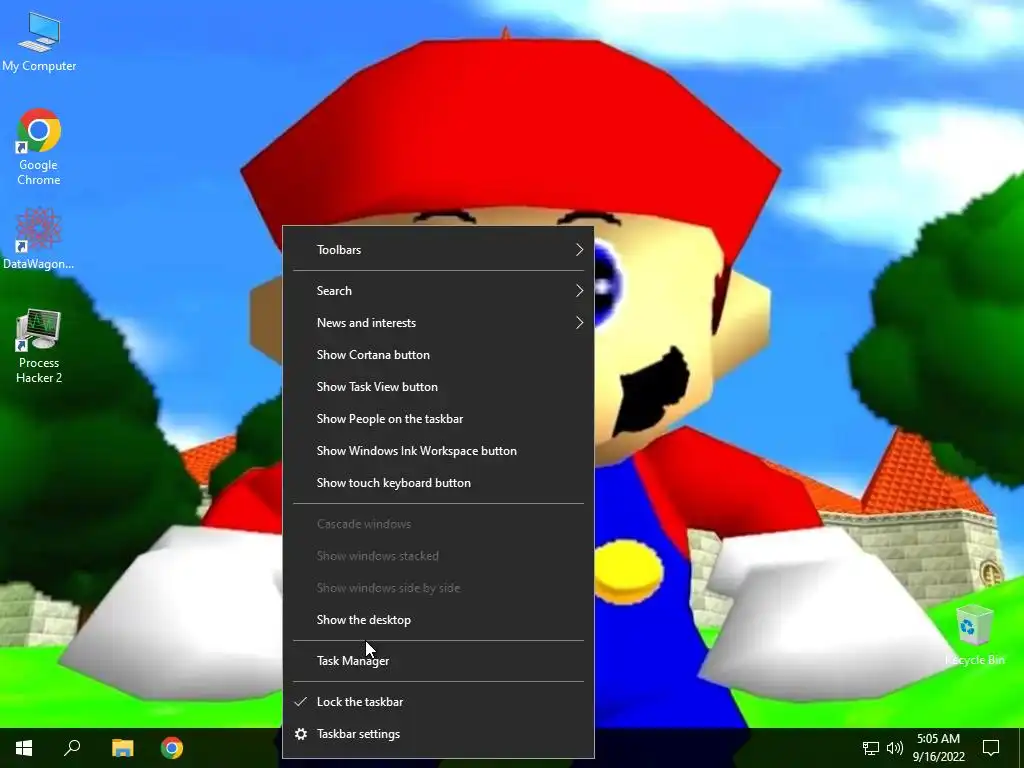Open My Computer desktop icon

click(39, 42)
